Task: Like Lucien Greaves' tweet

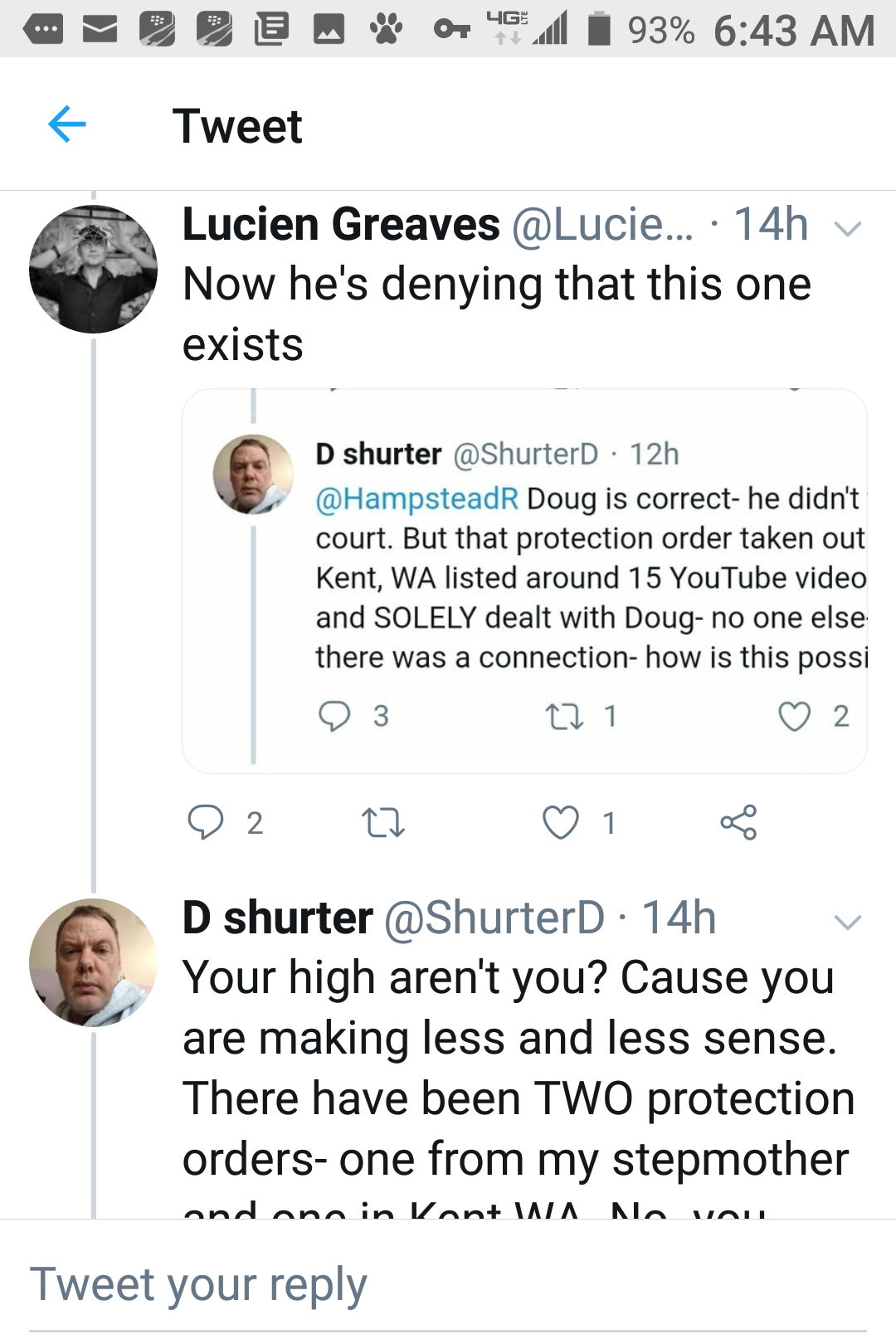Action: [x=561, y=822]
